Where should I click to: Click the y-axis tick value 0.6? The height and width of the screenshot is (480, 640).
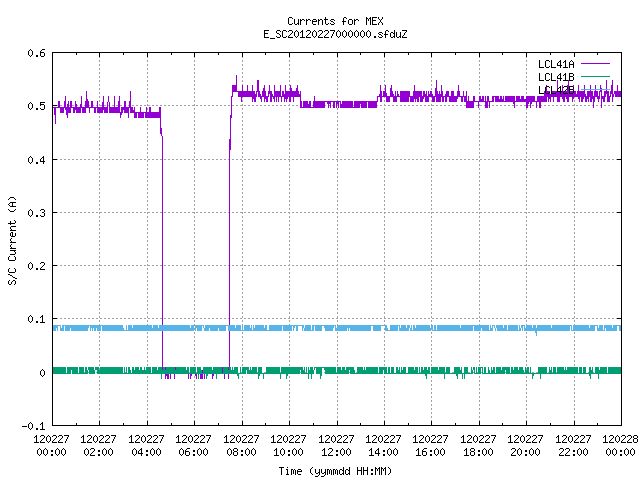(36, 53)
